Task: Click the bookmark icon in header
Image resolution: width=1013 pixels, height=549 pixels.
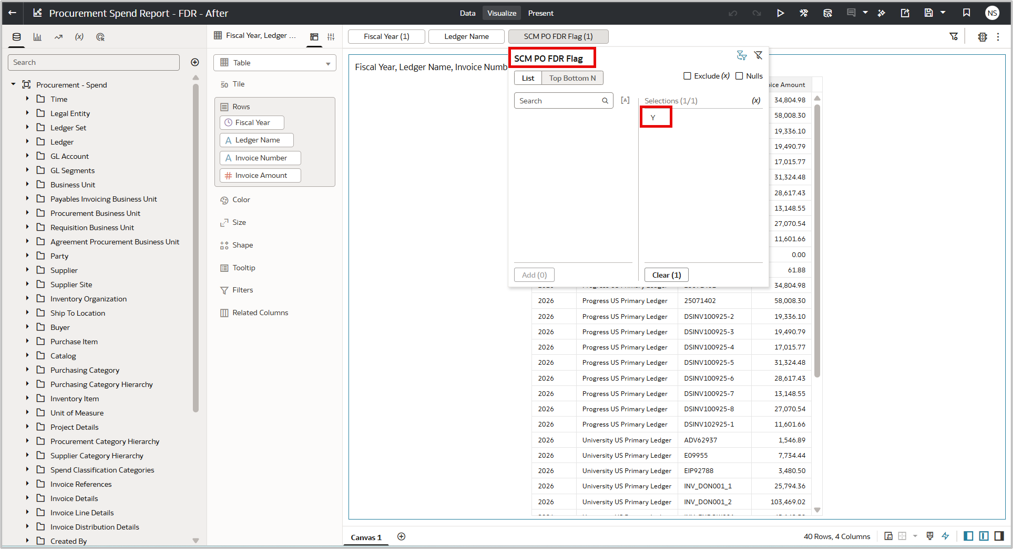Action: [x=966, y=13]
